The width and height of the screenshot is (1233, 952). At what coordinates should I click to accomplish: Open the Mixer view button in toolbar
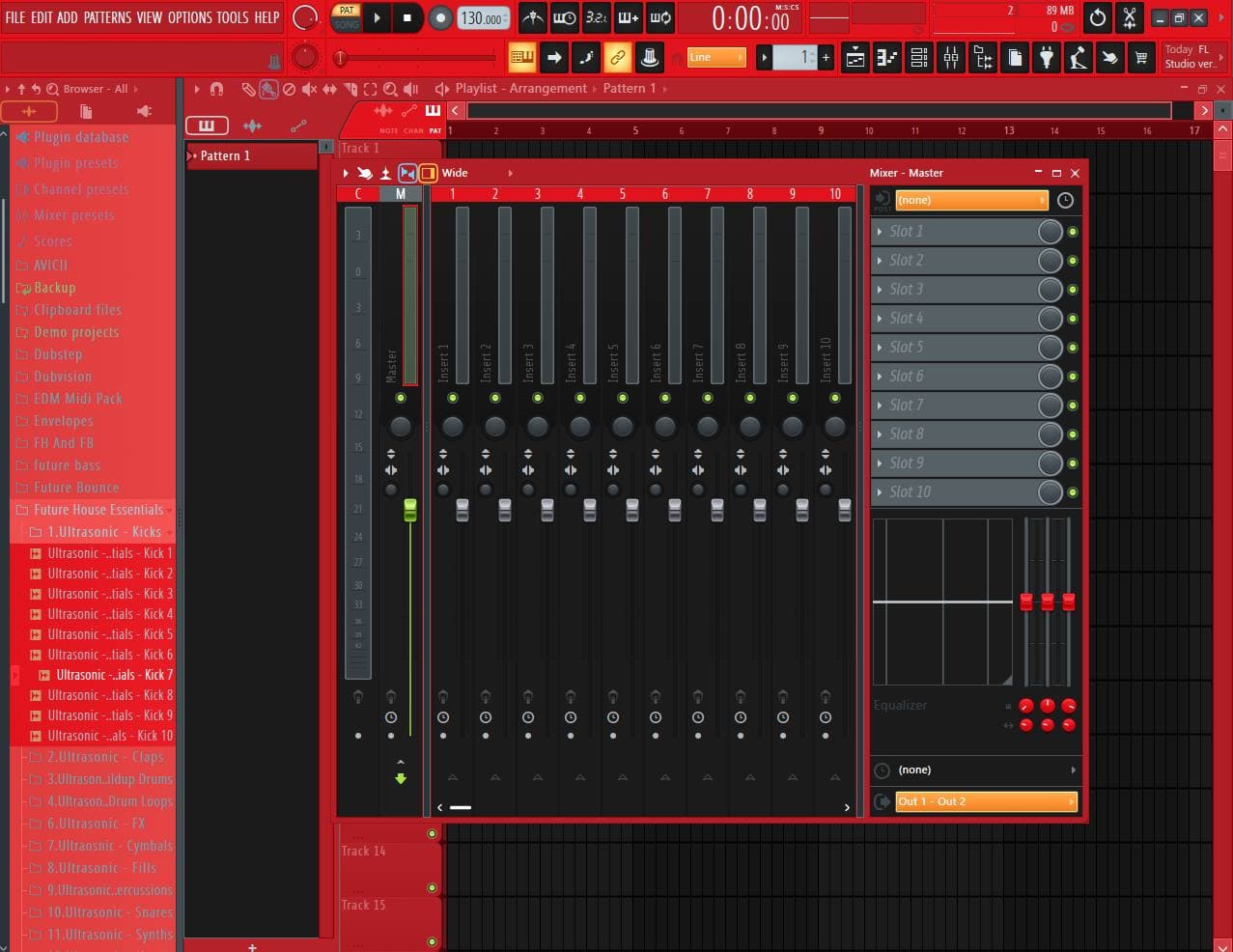[951, 58]
